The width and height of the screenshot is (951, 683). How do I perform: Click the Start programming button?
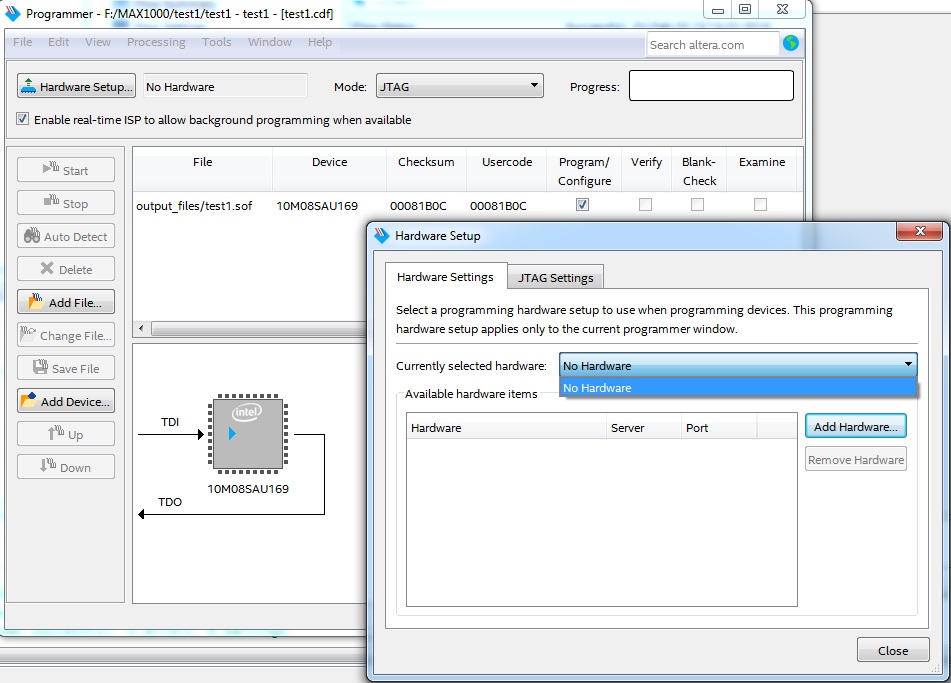point(66,170)
